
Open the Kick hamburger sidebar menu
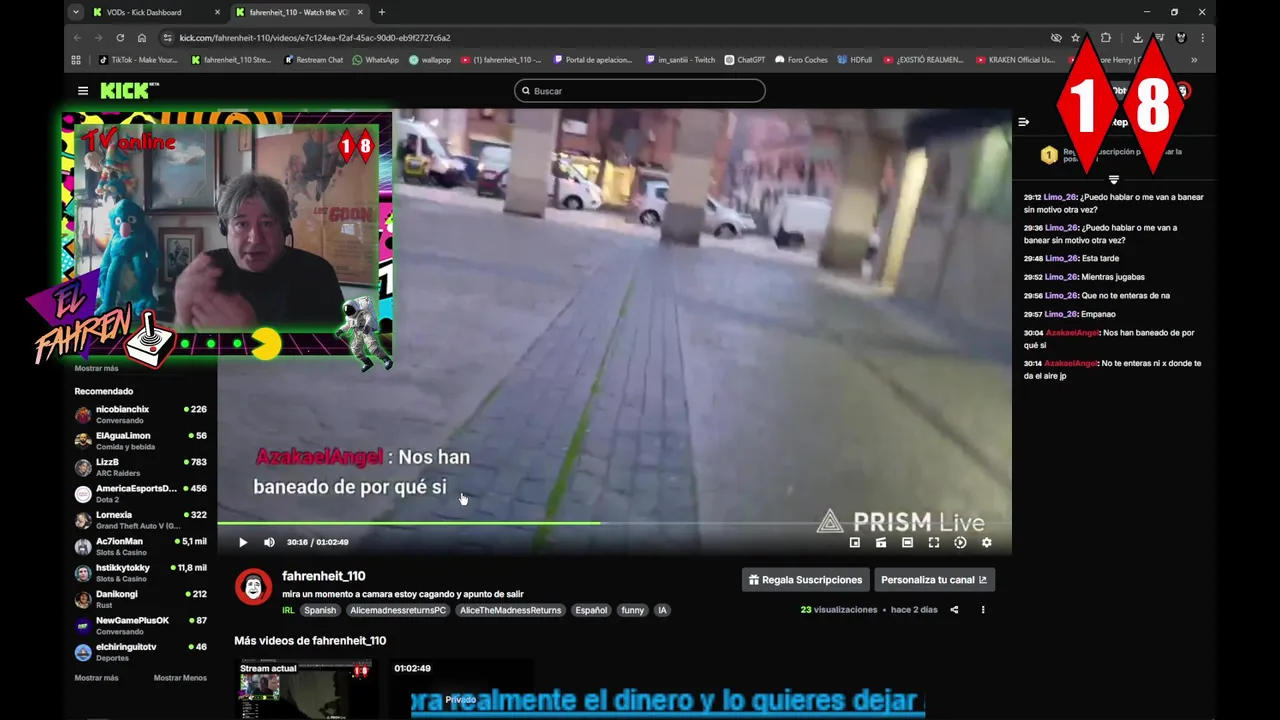[83, 91]
